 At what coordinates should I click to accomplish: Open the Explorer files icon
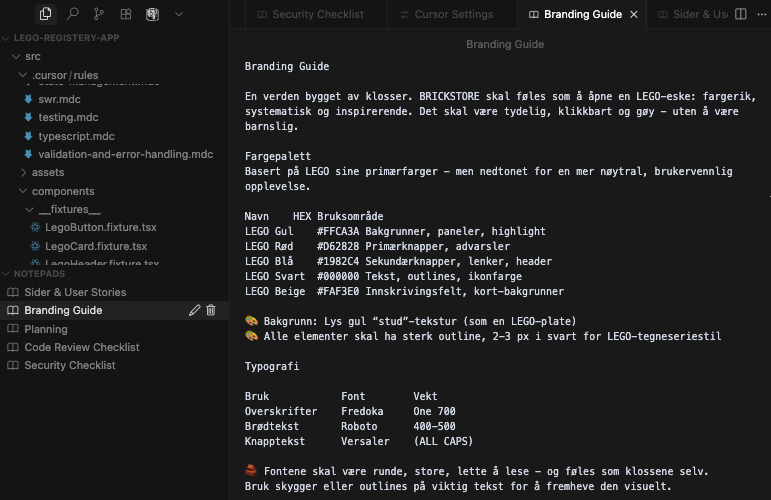[x=45, y=14]
